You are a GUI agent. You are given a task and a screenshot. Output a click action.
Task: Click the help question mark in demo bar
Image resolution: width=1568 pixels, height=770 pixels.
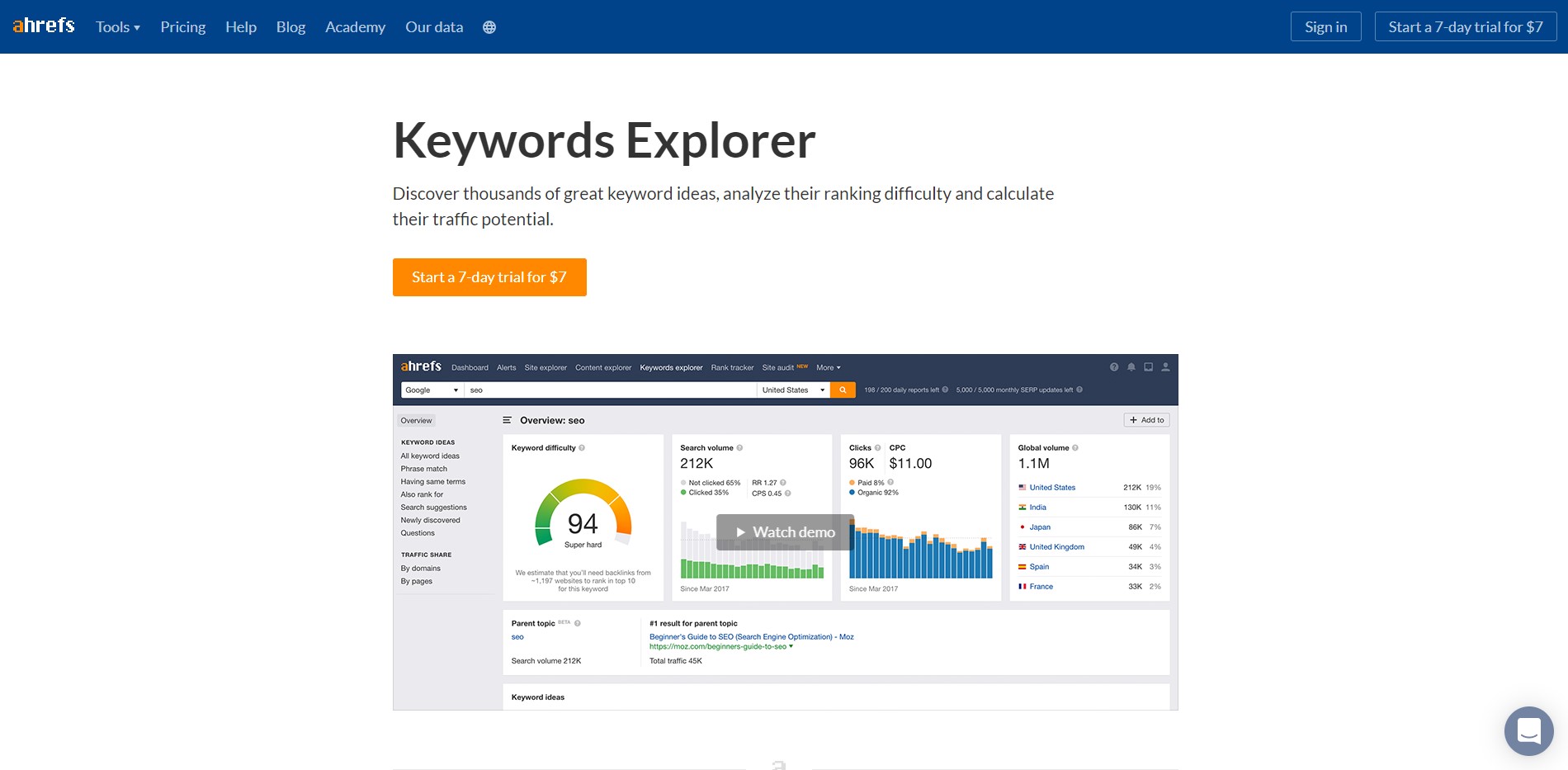click(x=1113, y=367)
